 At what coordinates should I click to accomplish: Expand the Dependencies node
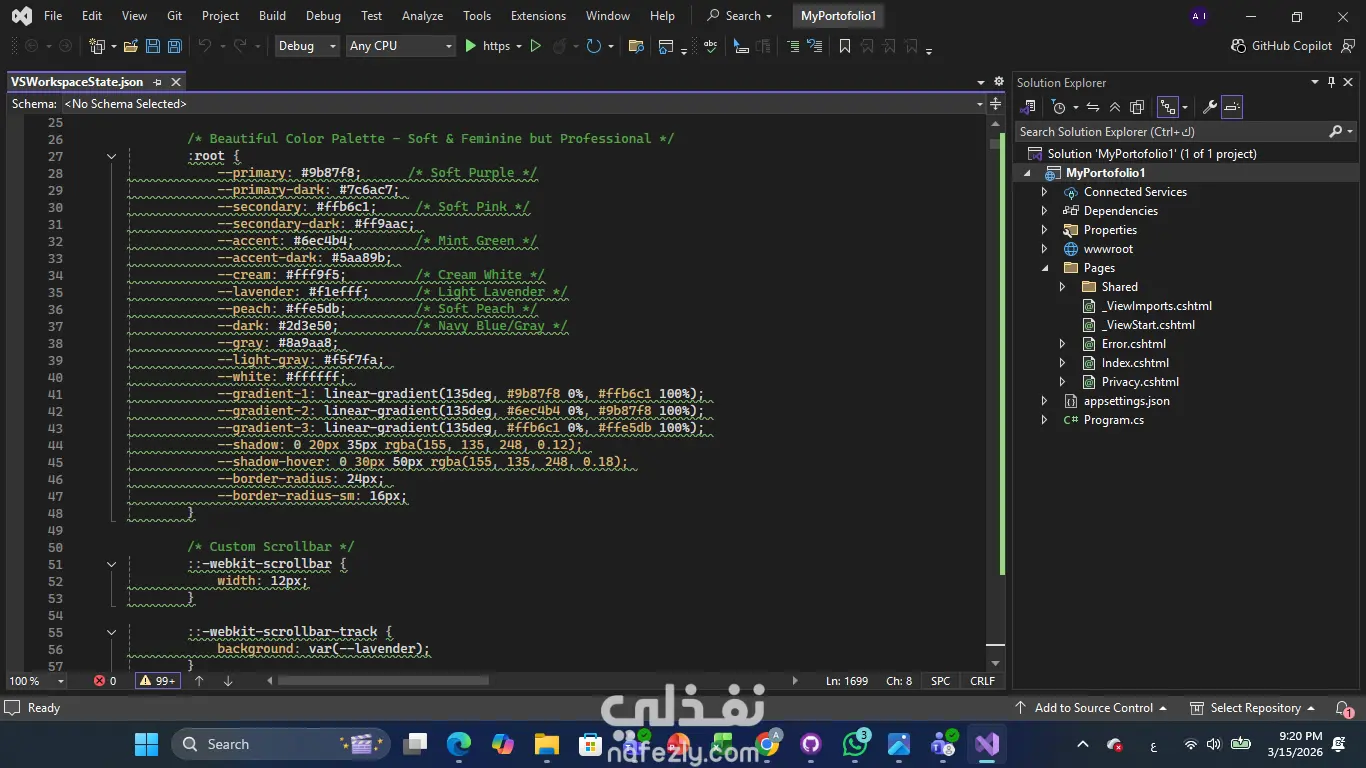(1044, 211)
